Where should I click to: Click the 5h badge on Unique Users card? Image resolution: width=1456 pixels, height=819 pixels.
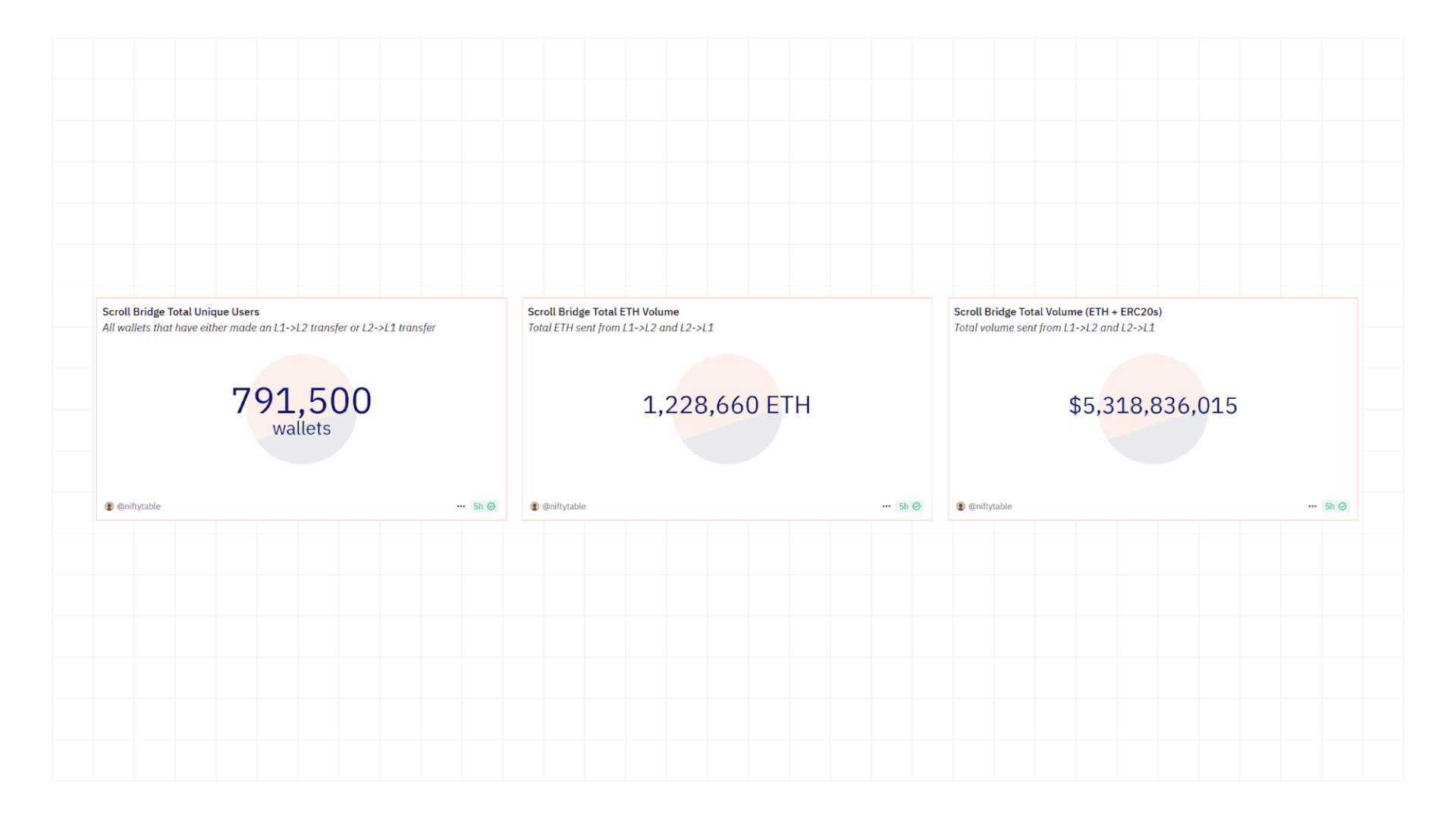[479, 506]
